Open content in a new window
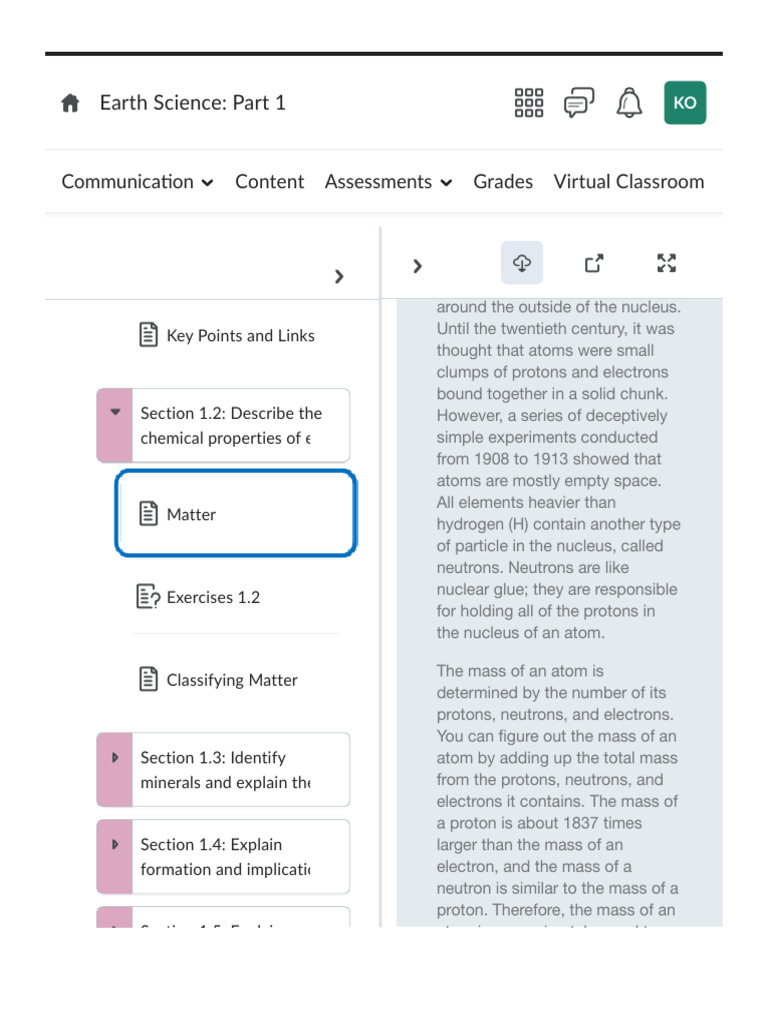 coord(594,263)
